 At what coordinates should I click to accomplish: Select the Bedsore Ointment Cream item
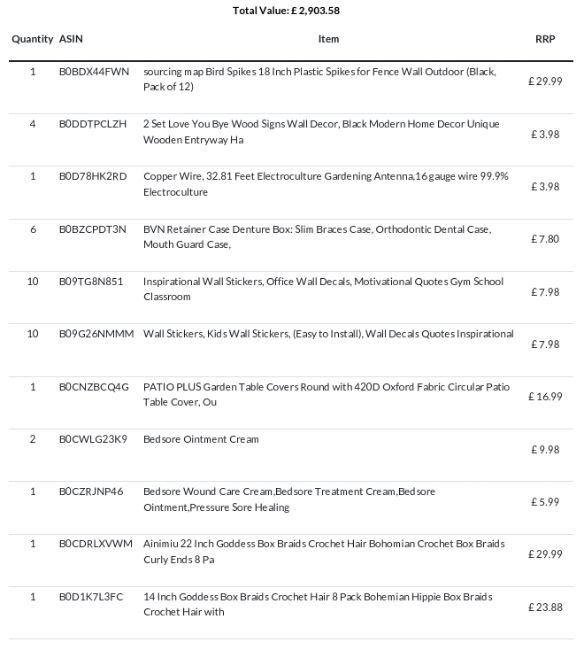201,439
